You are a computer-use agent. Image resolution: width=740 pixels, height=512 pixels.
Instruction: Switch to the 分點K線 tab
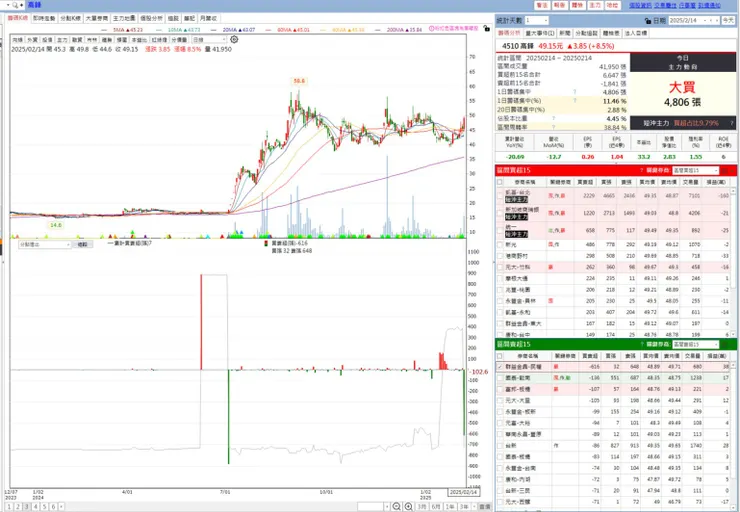pyautogui.click(x=70, y=18)
